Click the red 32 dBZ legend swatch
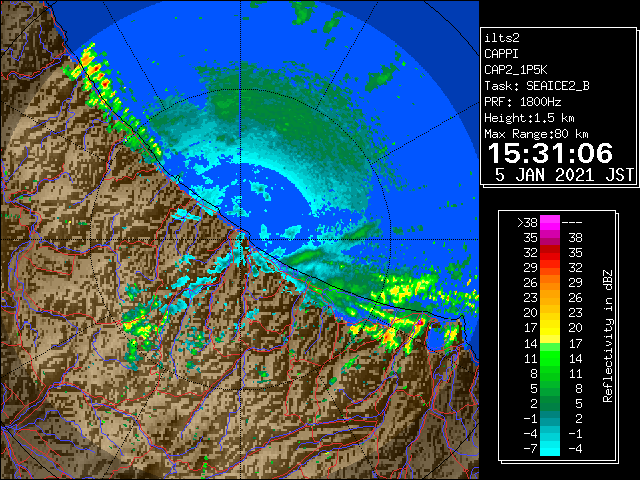This screenshot has height=480, width=640. 550,253
